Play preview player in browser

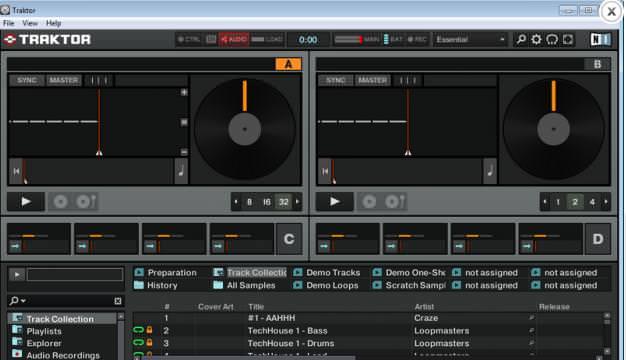(17, 275)
